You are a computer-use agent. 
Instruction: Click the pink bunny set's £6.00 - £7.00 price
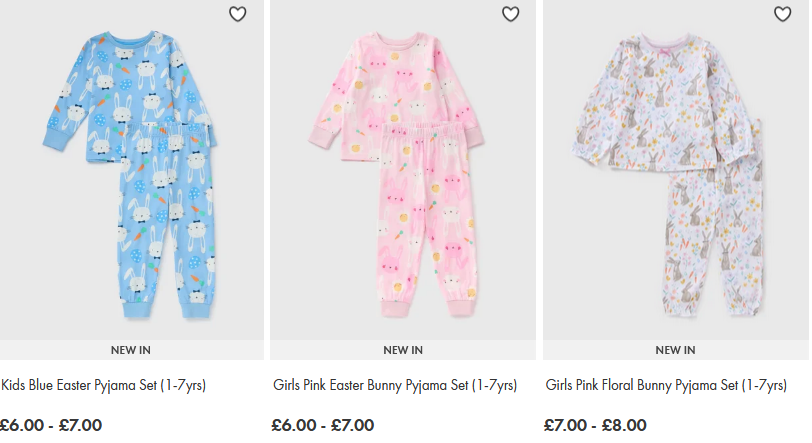point(323,425)
